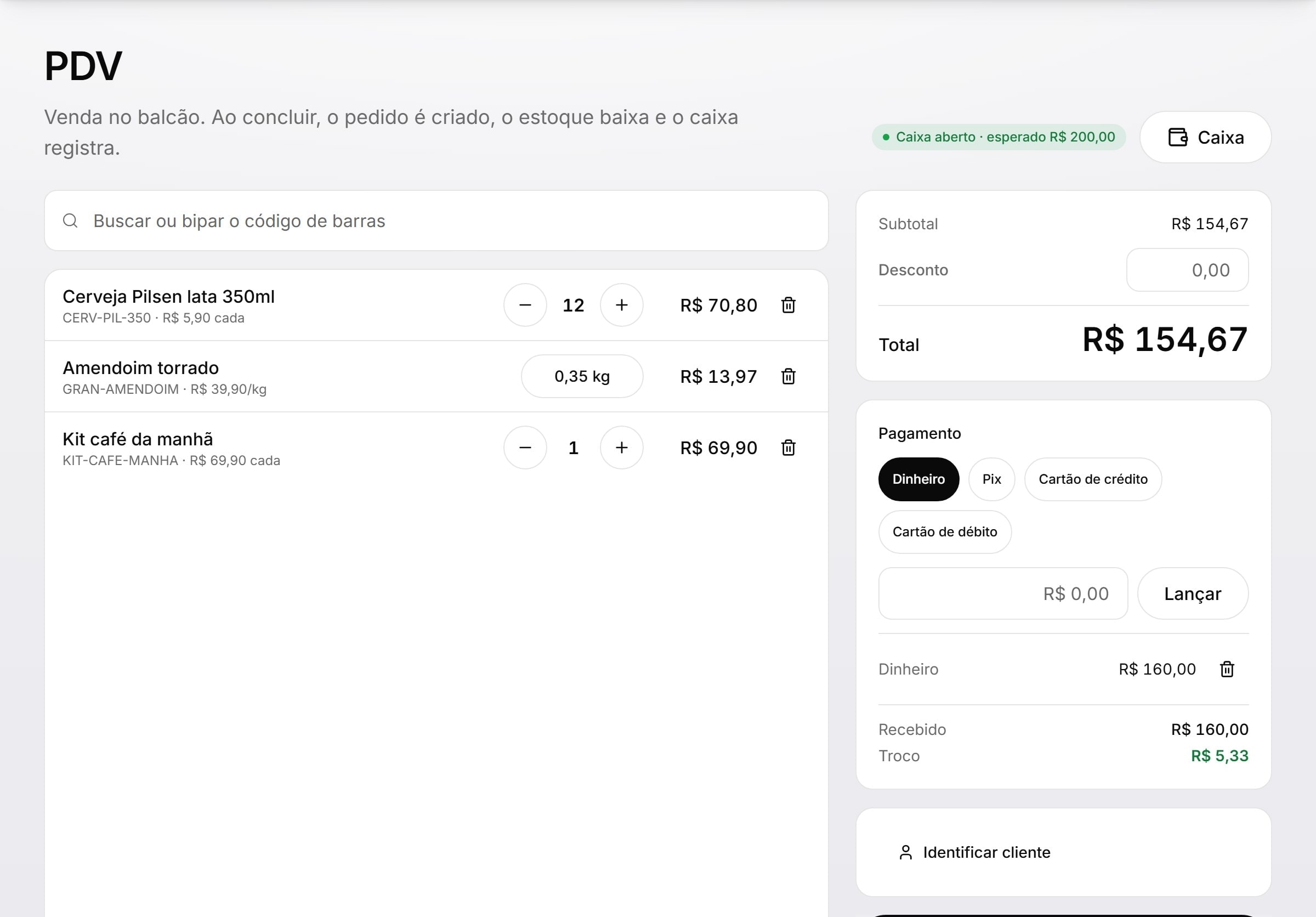Image resolution: width=1316 pixels, height=917 pixels.
Task: Edit the 0,35 kg weight for Amendoim
Action: (x=582, y=376)
